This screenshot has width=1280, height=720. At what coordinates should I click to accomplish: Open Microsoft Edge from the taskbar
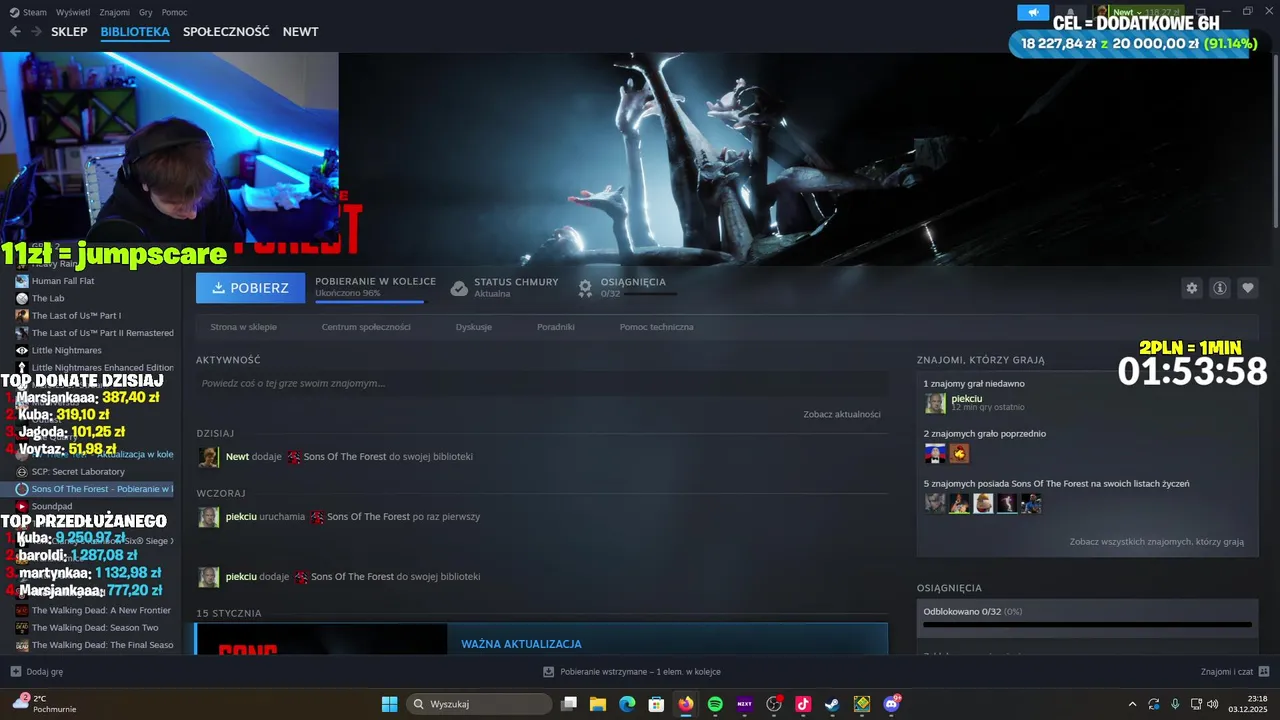pos(627,704)
